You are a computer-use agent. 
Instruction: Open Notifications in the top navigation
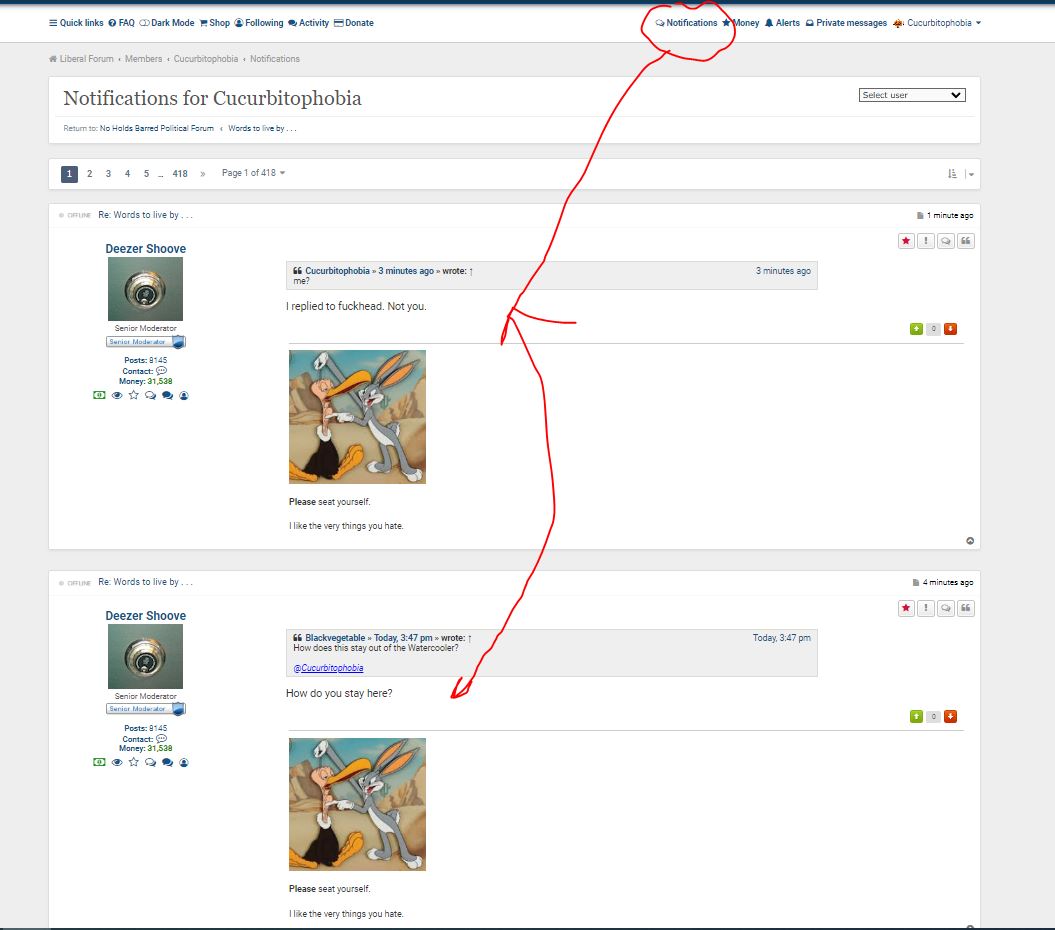click(x=686, y=23)
